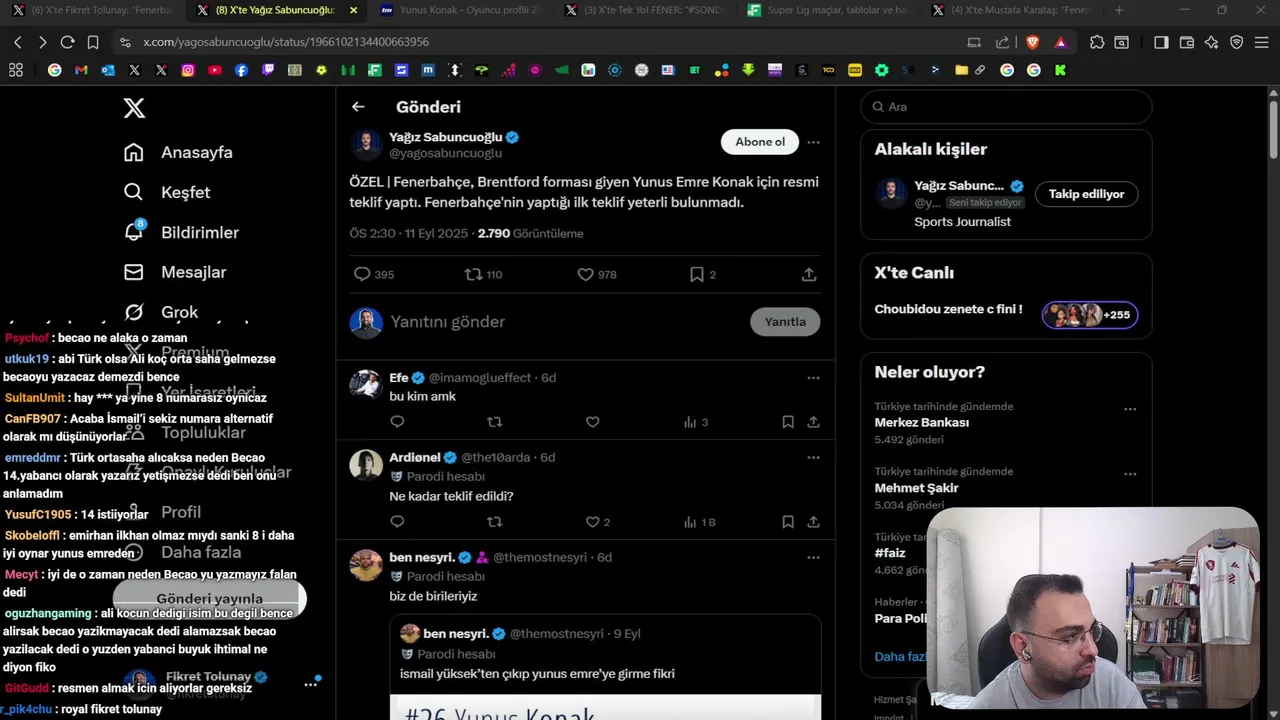Repost Ardiønel's comment
The width and height of the screenshot is (1280, 720).
494,522
